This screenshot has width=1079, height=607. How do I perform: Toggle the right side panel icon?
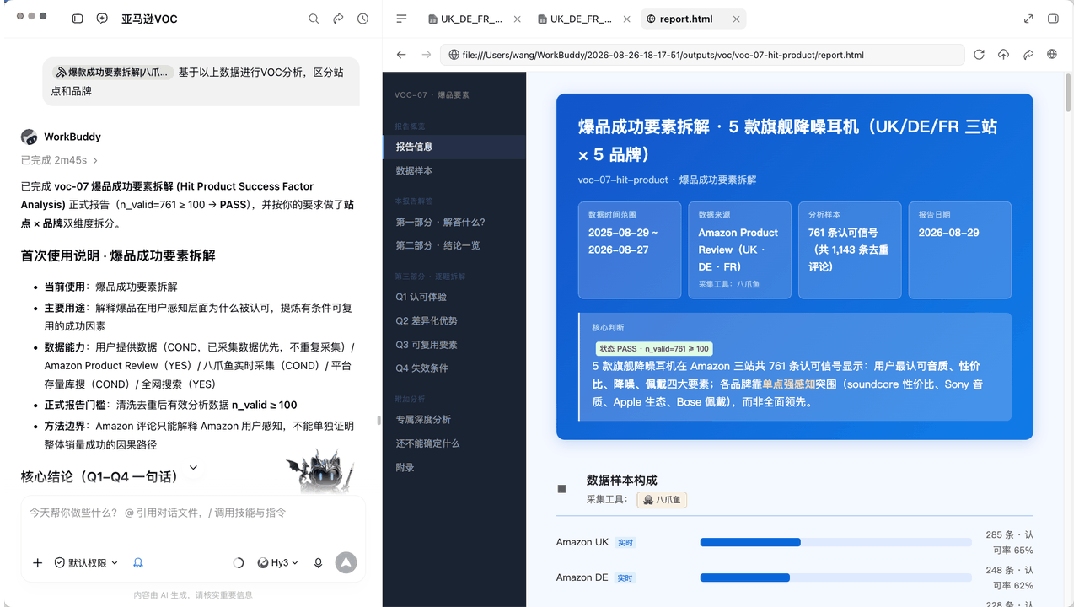tap(1053, 19)
